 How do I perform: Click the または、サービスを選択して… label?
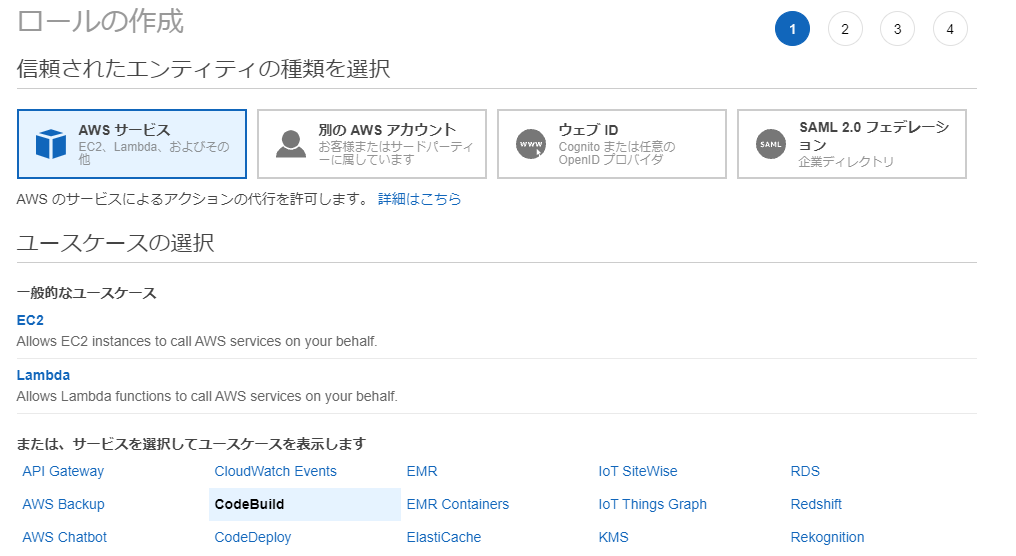(191, 444)
